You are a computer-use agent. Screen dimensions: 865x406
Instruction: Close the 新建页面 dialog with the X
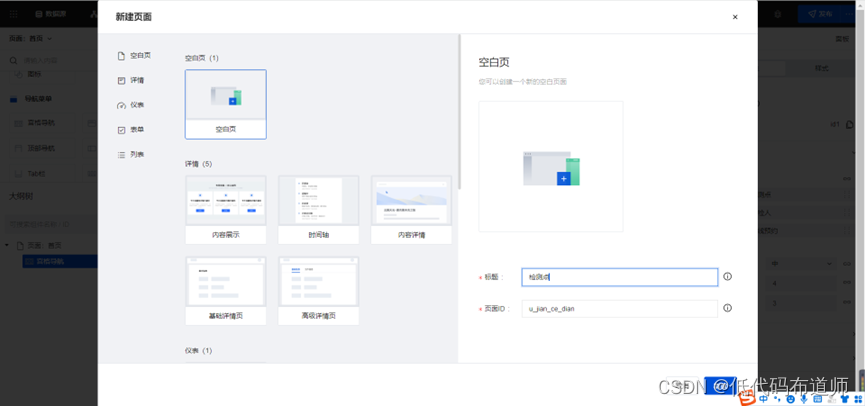tap(735, 17)
